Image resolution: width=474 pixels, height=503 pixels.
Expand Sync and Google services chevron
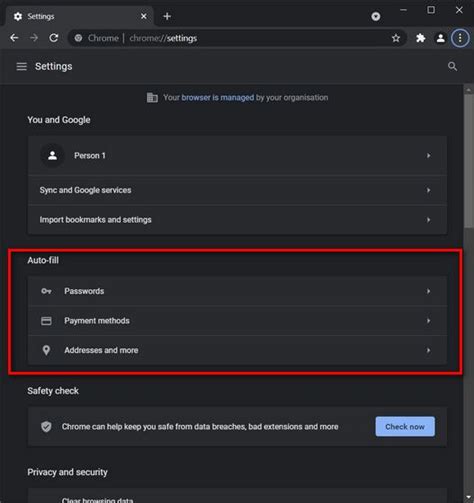click(428, 190)
